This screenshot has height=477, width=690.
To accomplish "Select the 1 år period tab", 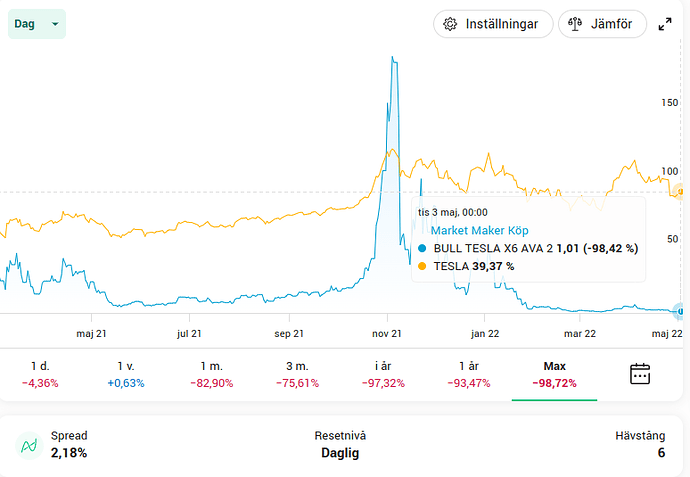I will [469, 374].
